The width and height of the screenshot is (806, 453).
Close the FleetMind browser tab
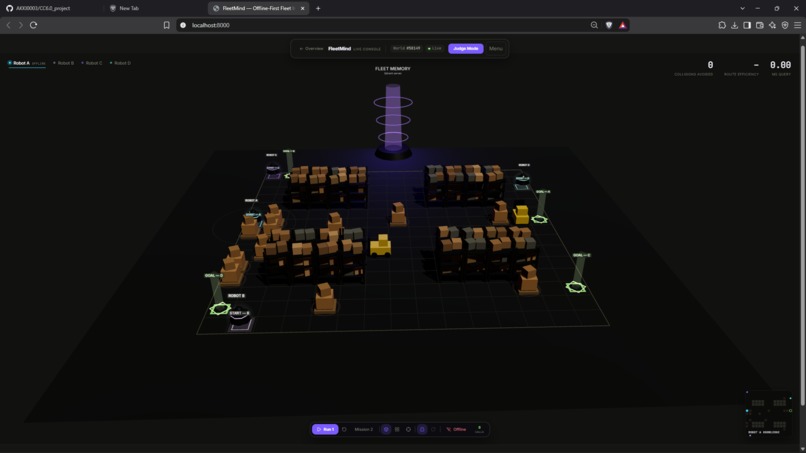(302, 8)
